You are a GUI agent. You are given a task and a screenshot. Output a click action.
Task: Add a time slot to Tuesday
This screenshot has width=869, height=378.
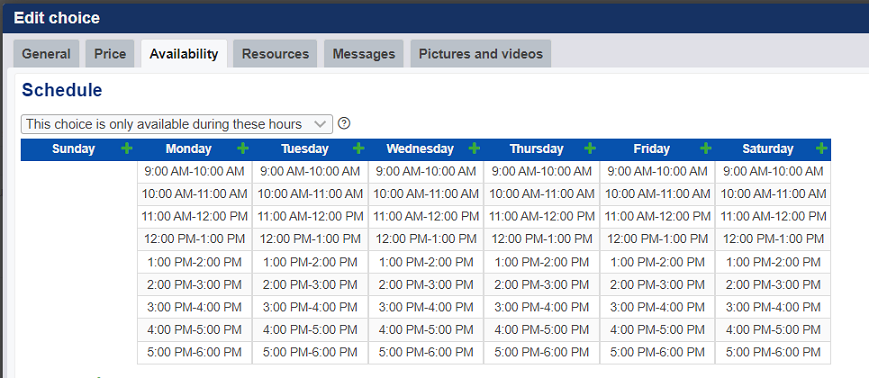click(359, 149)
